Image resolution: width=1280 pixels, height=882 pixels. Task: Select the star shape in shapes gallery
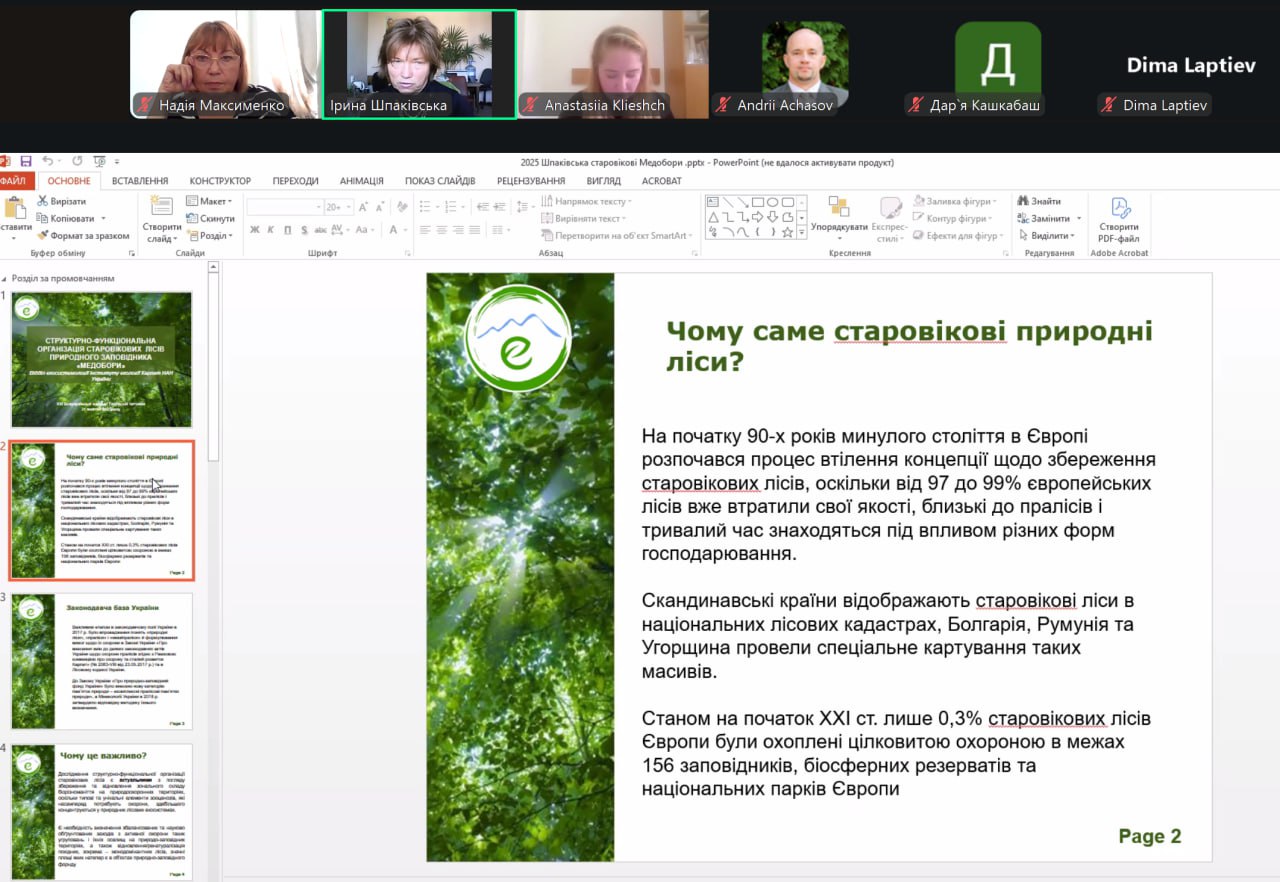pos(788,232)
